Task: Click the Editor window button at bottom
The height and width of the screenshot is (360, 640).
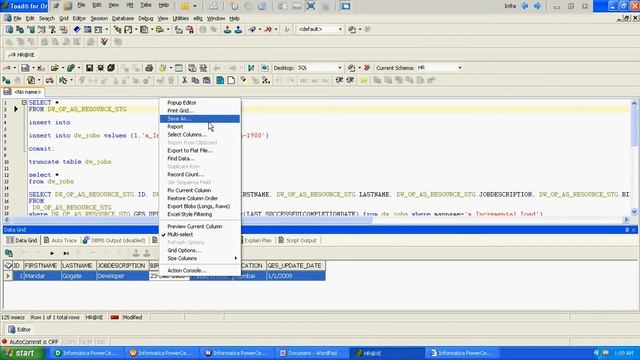Action: [19, 329]
